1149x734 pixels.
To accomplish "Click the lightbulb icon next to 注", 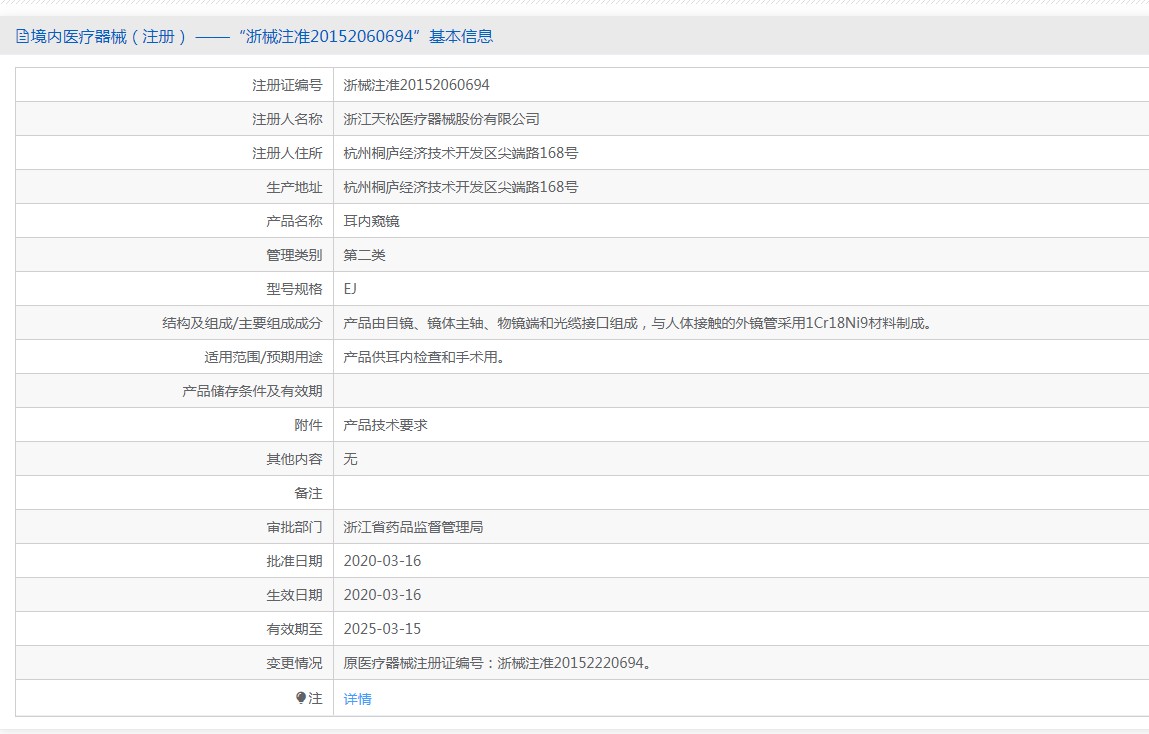I will 300,697.
